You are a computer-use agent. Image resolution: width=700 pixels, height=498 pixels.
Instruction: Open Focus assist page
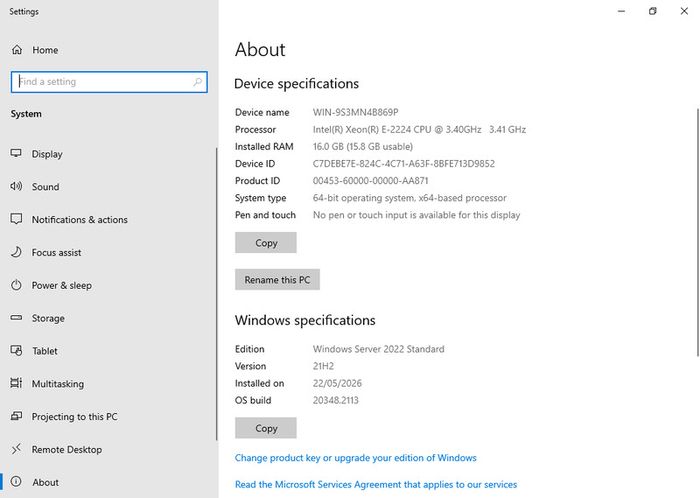pos(108,253)
